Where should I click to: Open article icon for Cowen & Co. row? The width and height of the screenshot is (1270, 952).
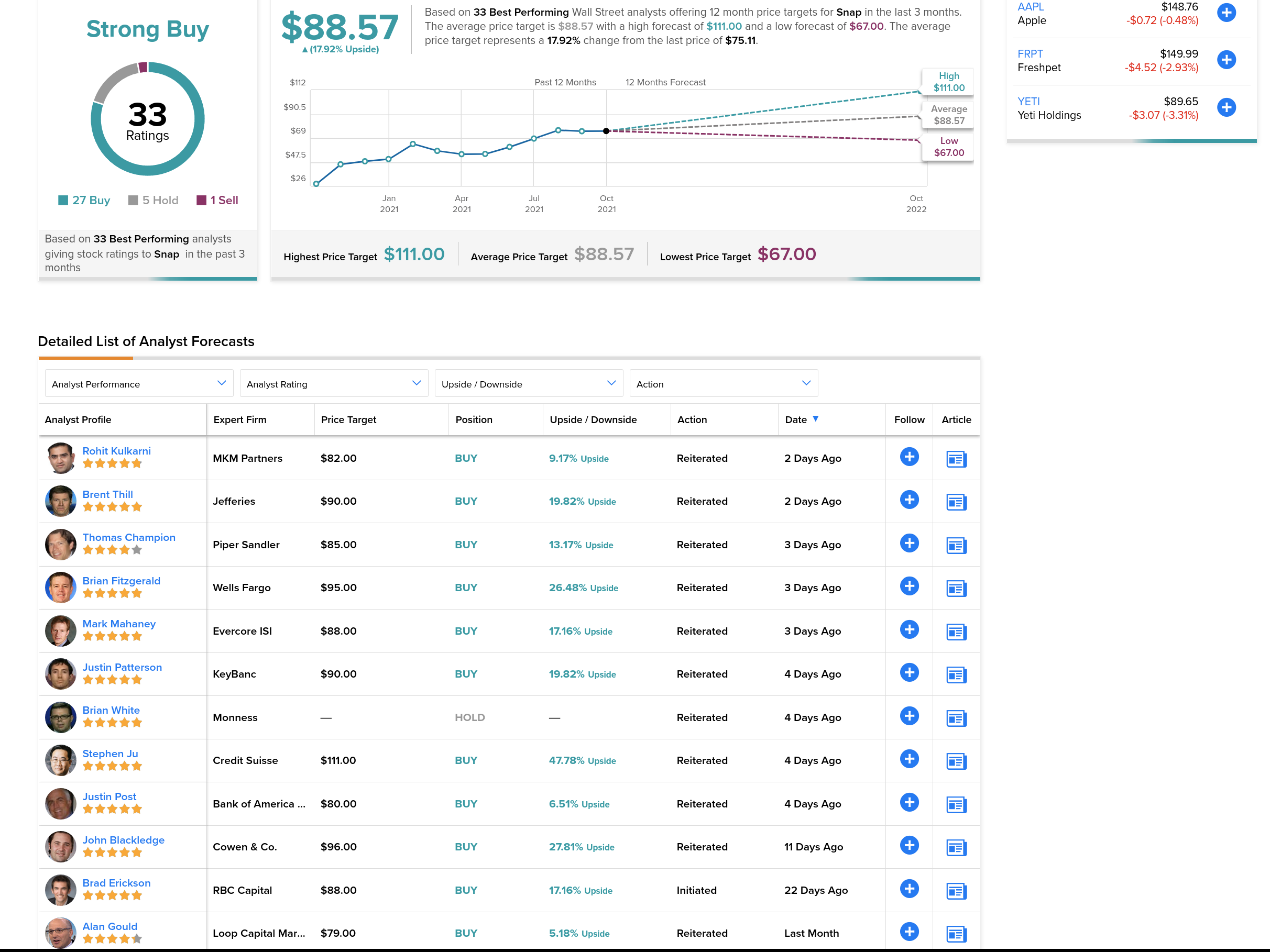point(957,848)
